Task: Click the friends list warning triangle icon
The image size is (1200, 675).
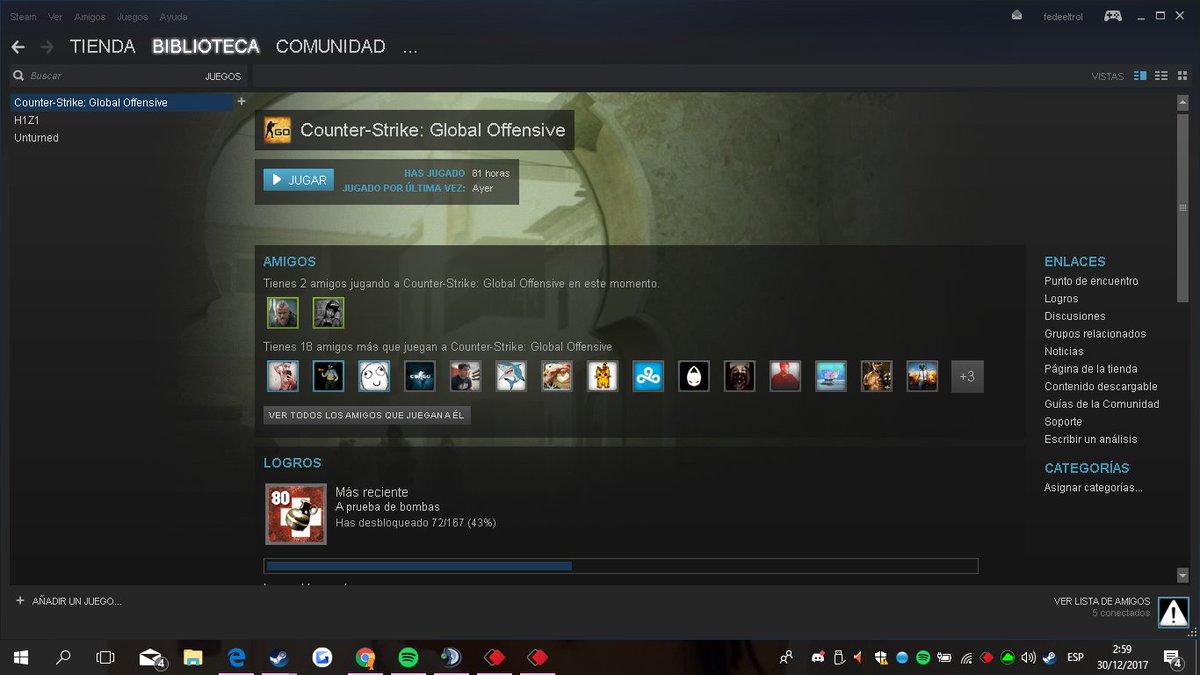Action: pyautogui.click(x=1173, y=612)
